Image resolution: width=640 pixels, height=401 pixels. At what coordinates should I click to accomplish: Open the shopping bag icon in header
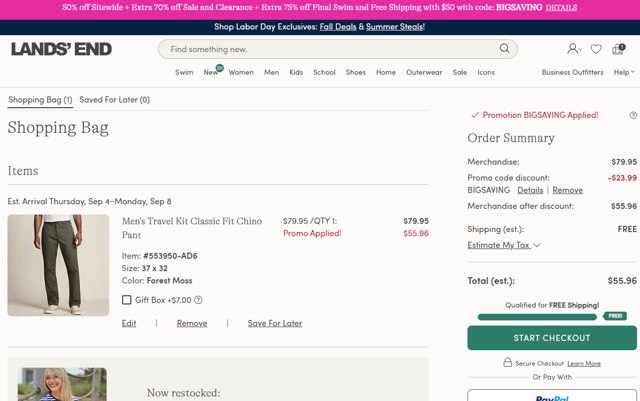pos(618,49)
